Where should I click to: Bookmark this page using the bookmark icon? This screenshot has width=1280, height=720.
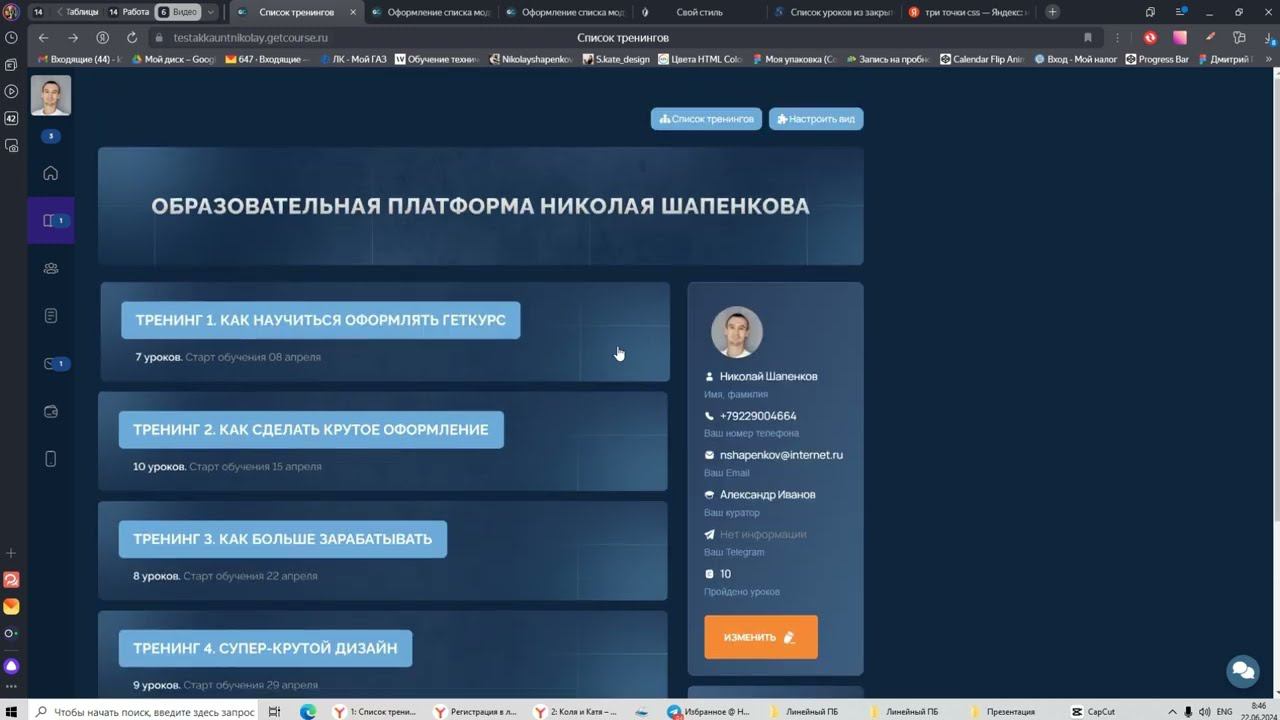pyautogui.click(x=1088, y=37)
